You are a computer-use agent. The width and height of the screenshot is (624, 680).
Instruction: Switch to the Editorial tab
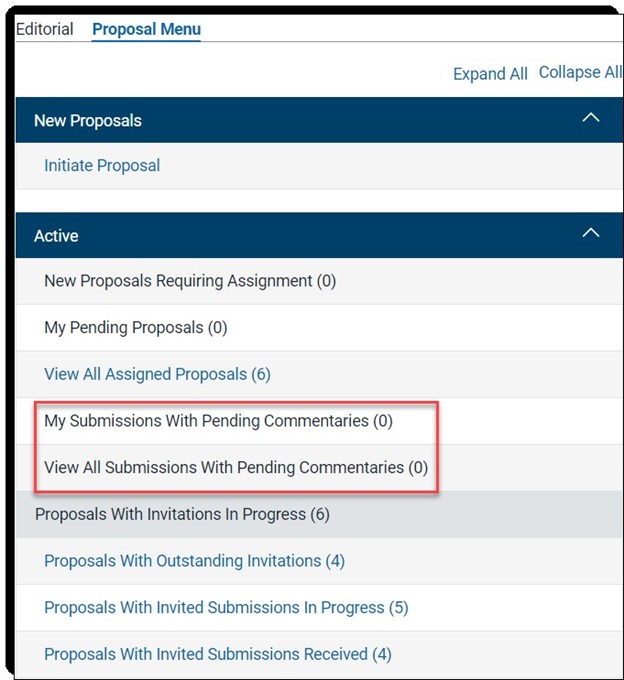[44, 29]
